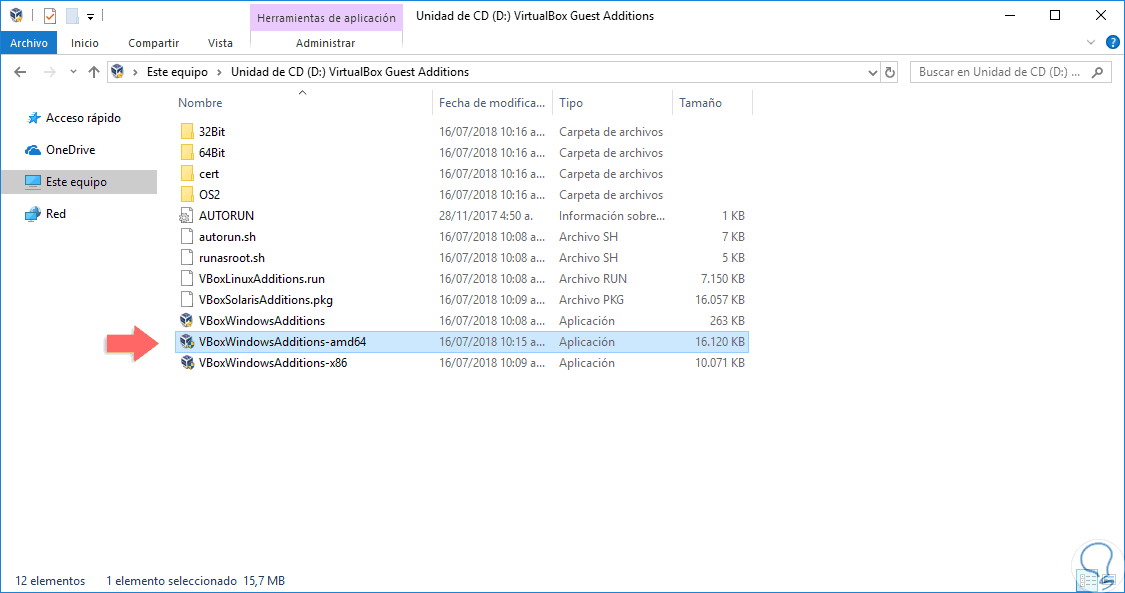The height and width of the screenshot is (593, 1125).
Task: Select the autorun.sh file icon
Action: pyautogui.click(x=187, y=237)
